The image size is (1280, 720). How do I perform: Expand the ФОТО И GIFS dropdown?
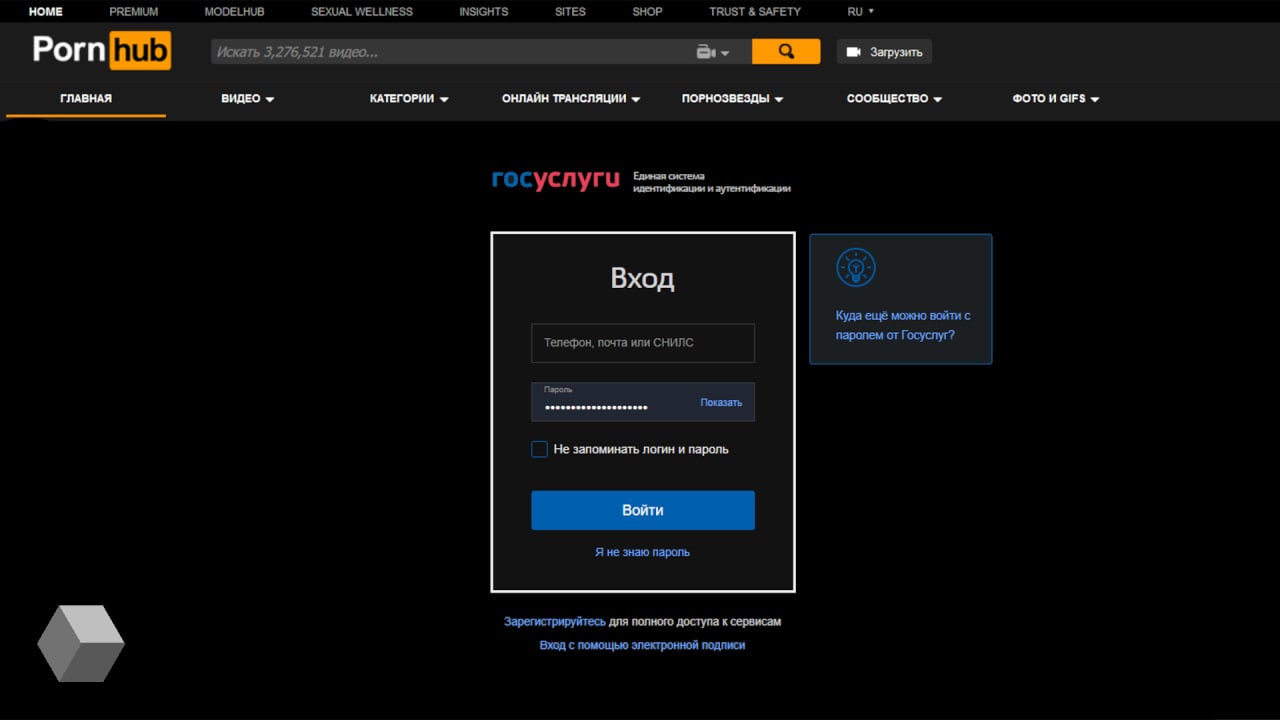point(1056,99)
